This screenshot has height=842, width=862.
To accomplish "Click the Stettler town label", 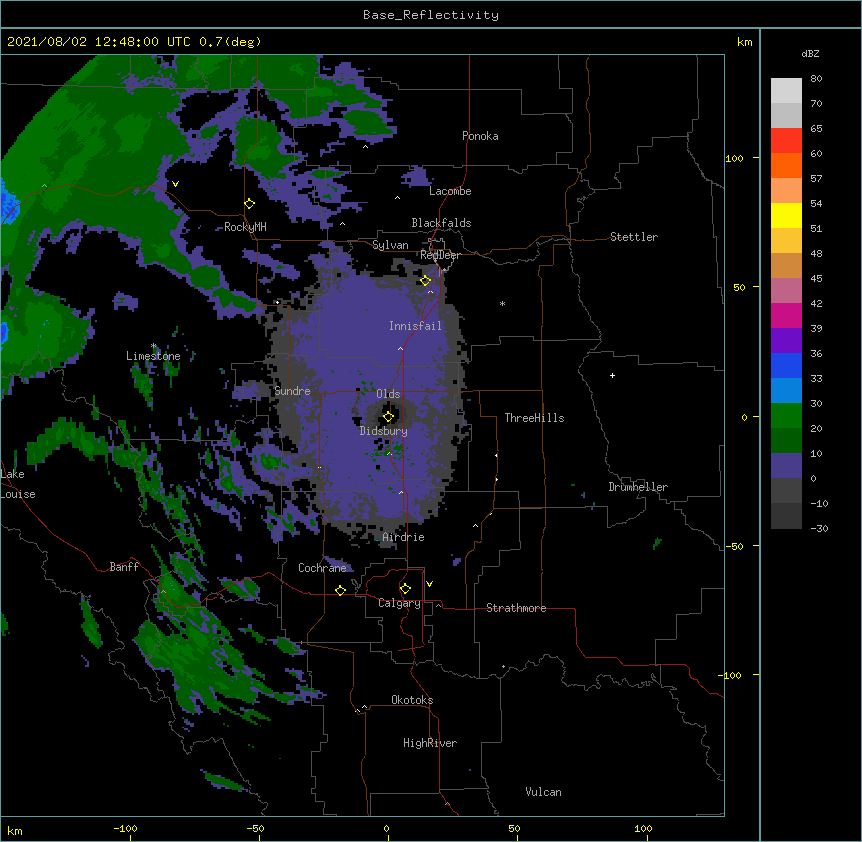I will (634, 237).
